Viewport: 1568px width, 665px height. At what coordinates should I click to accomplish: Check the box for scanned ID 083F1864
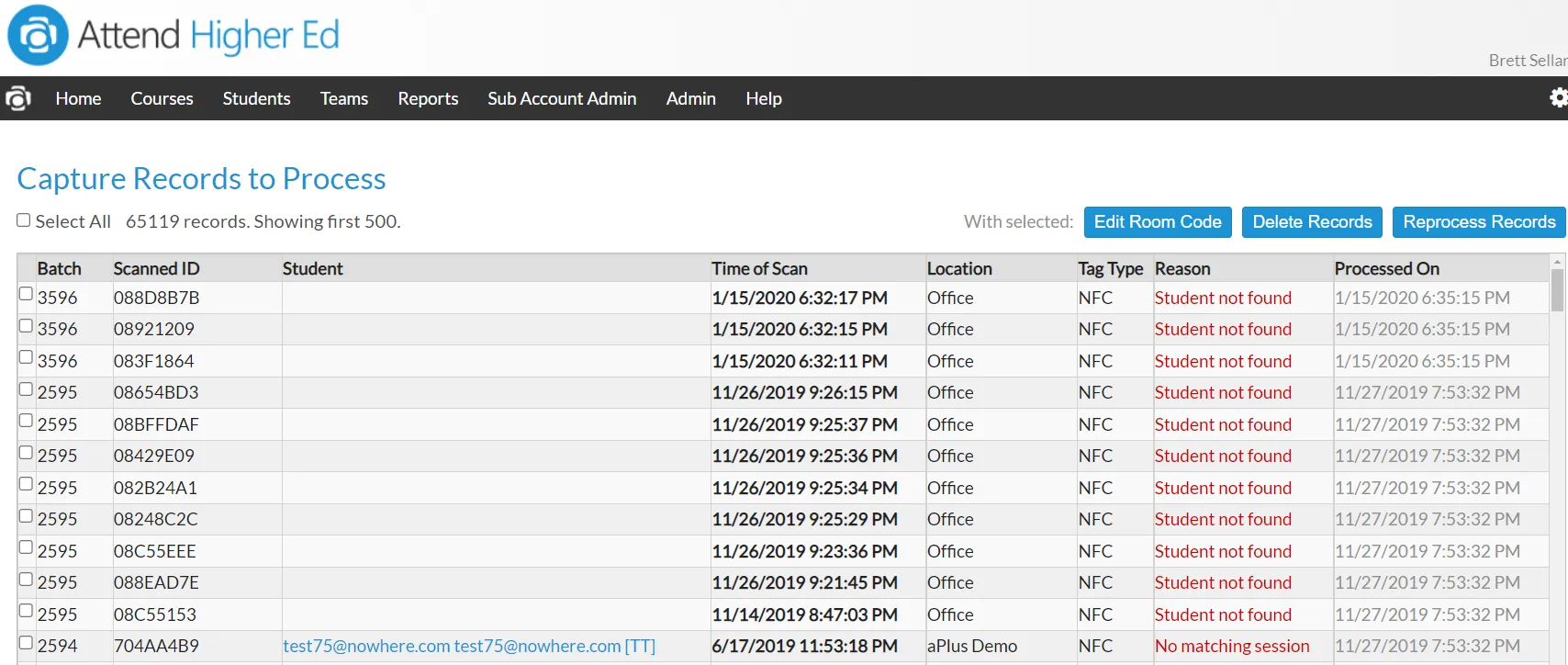tap(26, 357)
